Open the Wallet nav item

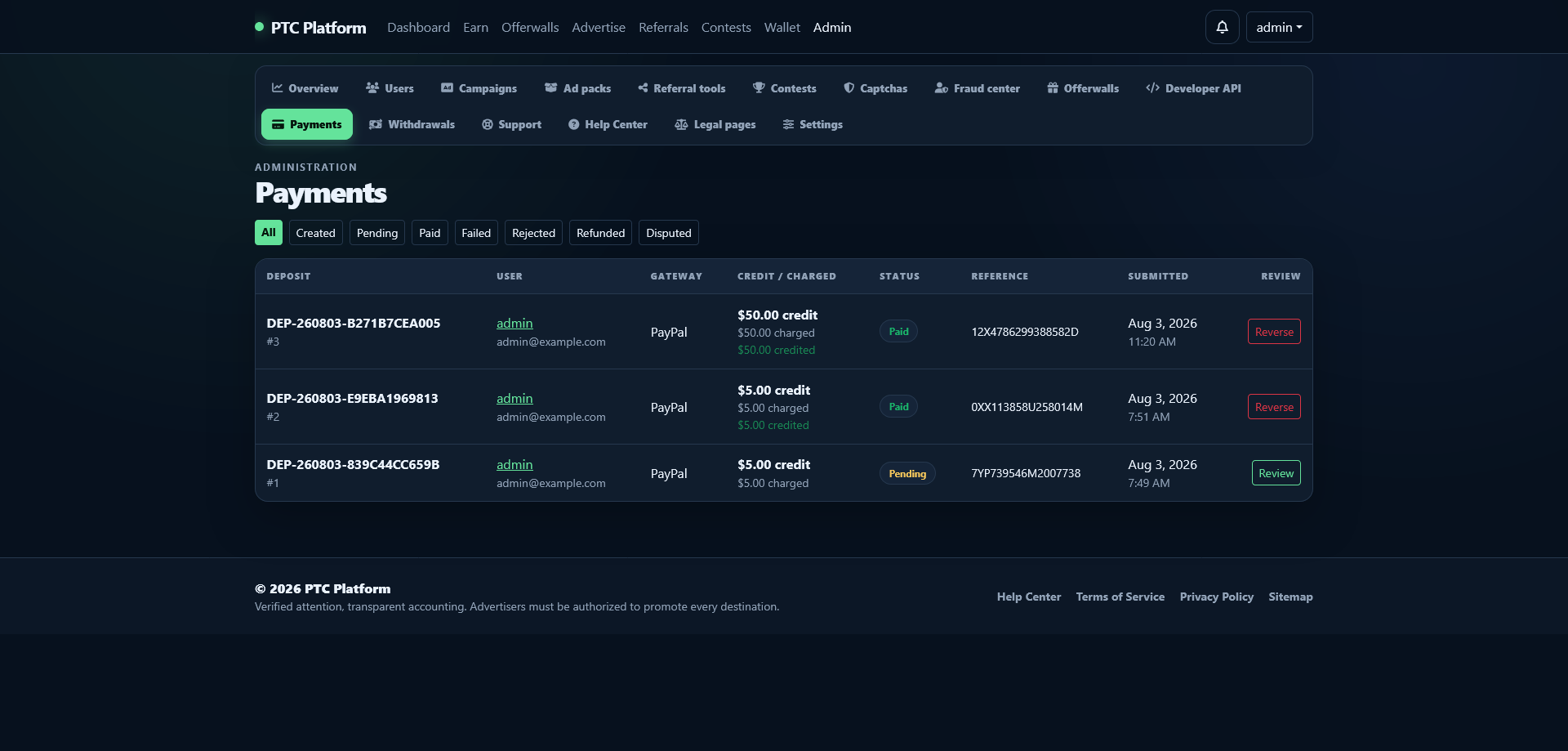click(x=782, y=27)
